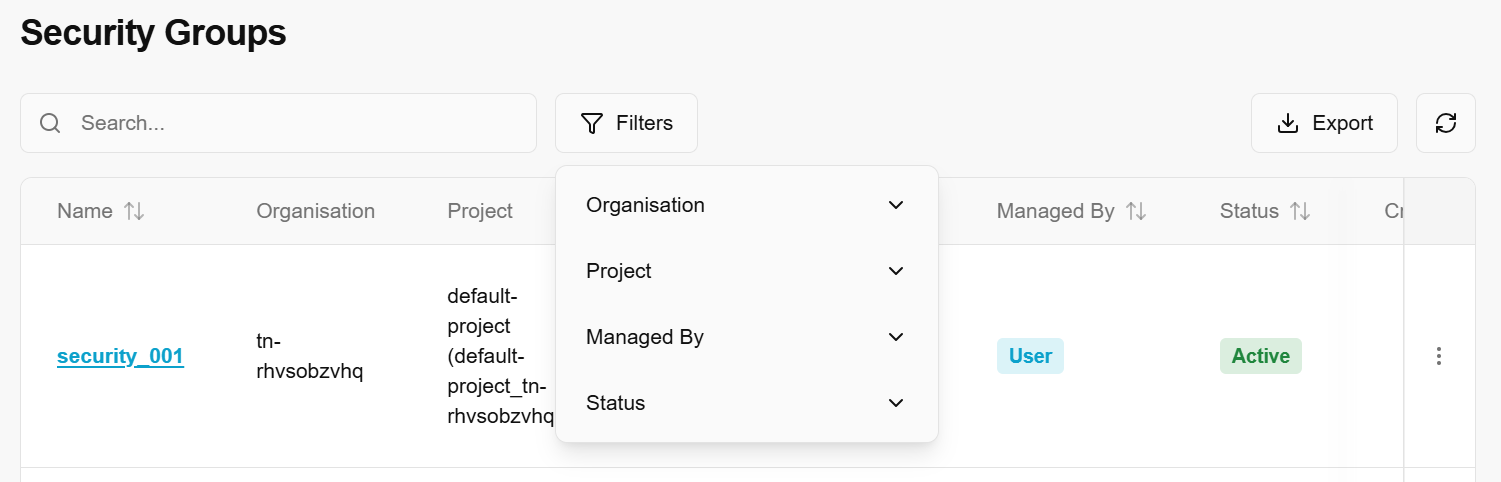Sort by Managed By column arrows
1501x482 pixels.
click(1136, 211)
